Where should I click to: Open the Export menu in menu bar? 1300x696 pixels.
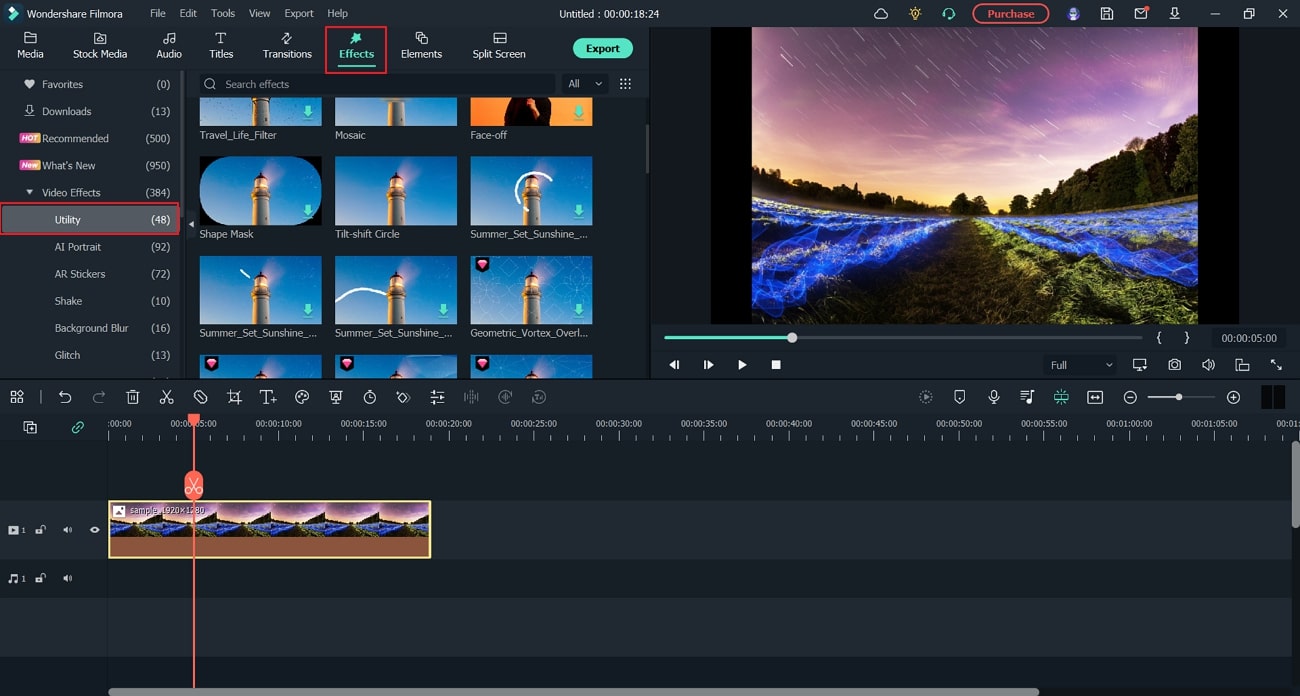298,13
